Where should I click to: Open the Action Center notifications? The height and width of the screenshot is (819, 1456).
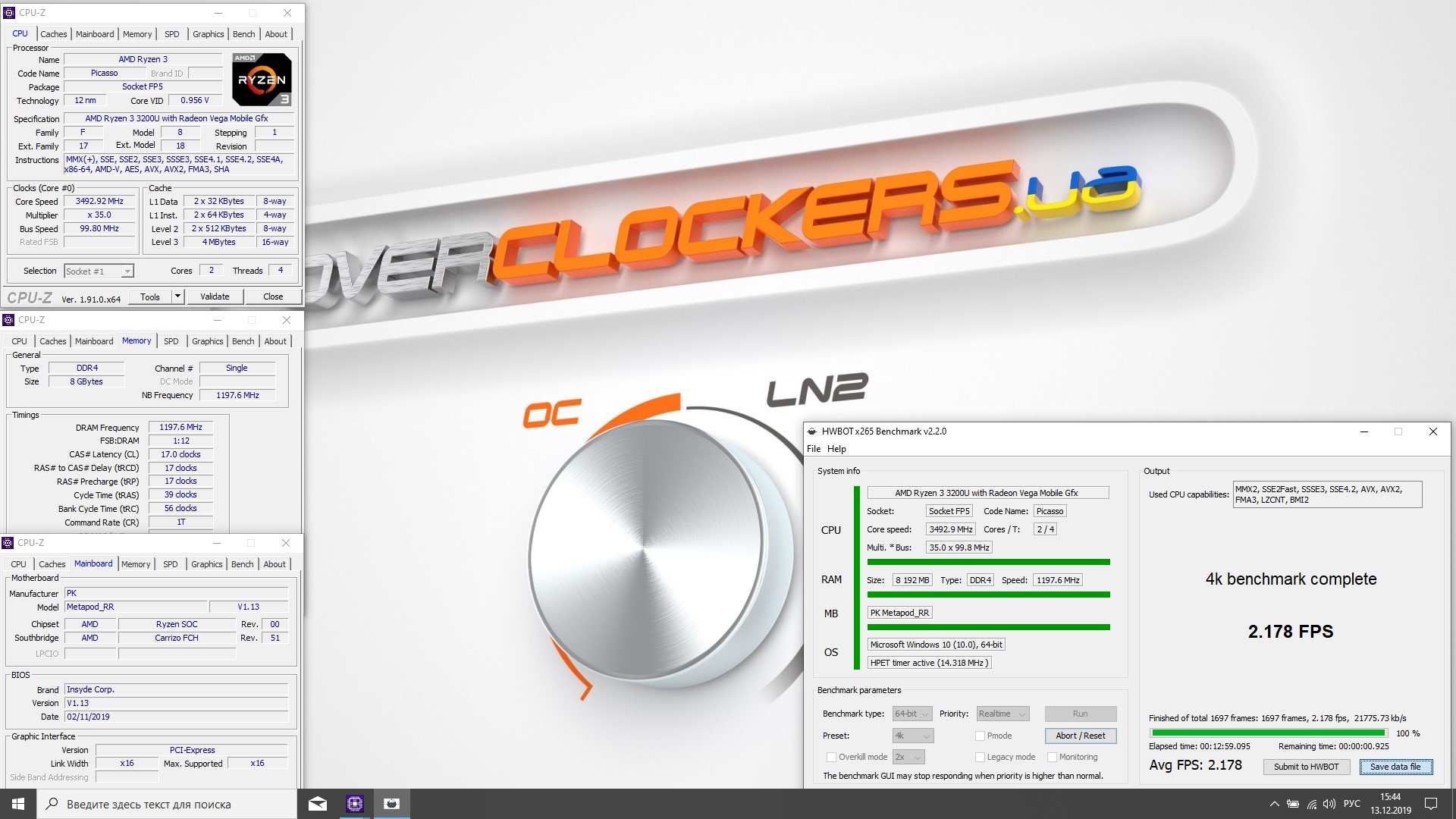click(1431, 804)
